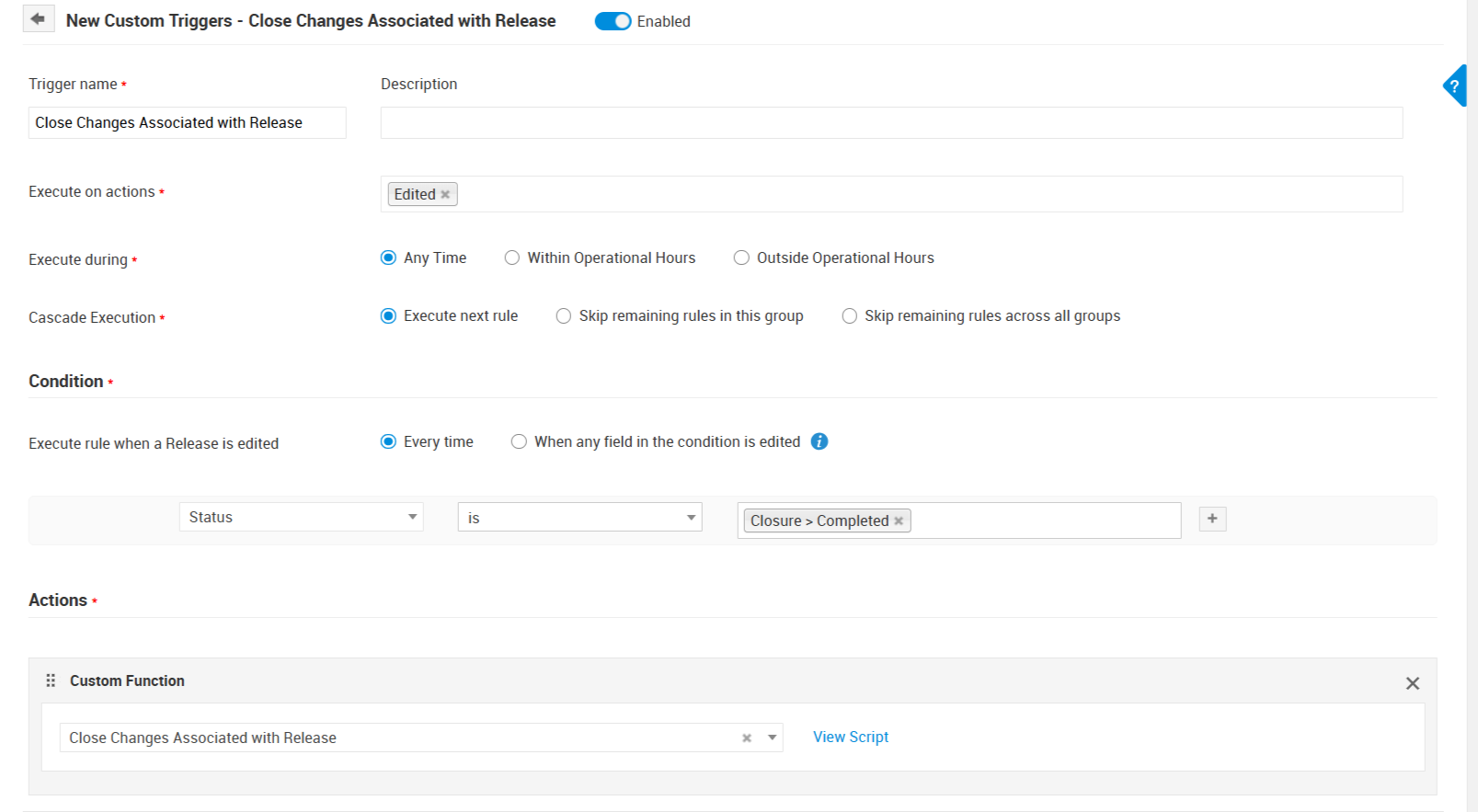This screenshot has width=1478, height=812.
Task: Click the Trigger name text field
Action: [187, 123]
